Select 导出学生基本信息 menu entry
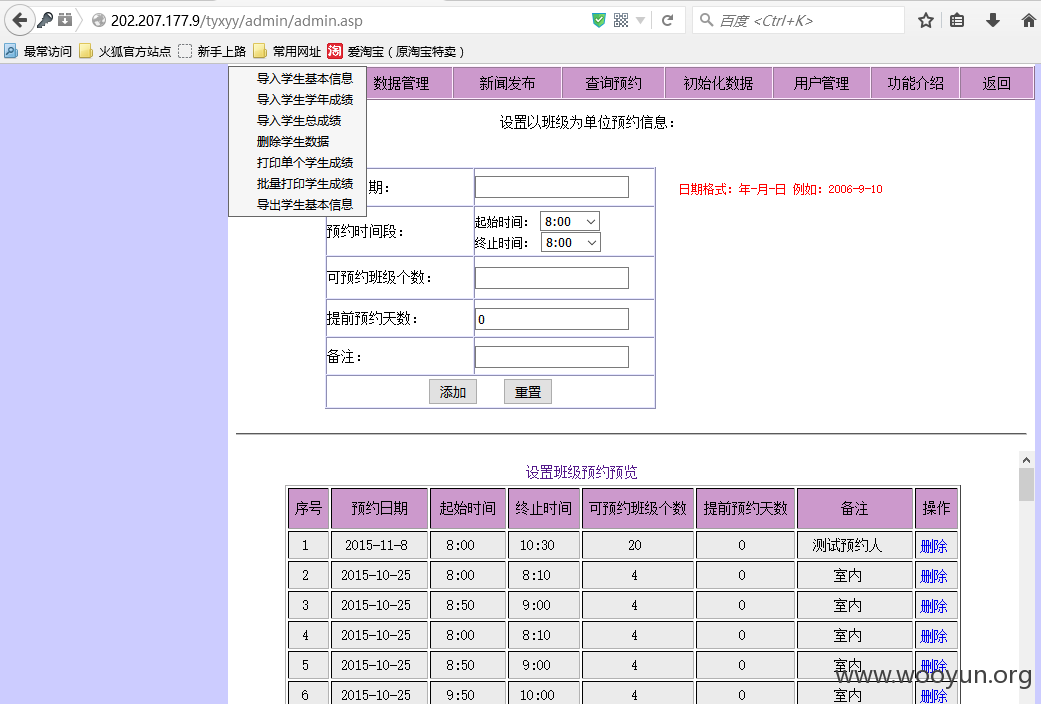Screen dimensions: 1041x704 tap(305, 205)
